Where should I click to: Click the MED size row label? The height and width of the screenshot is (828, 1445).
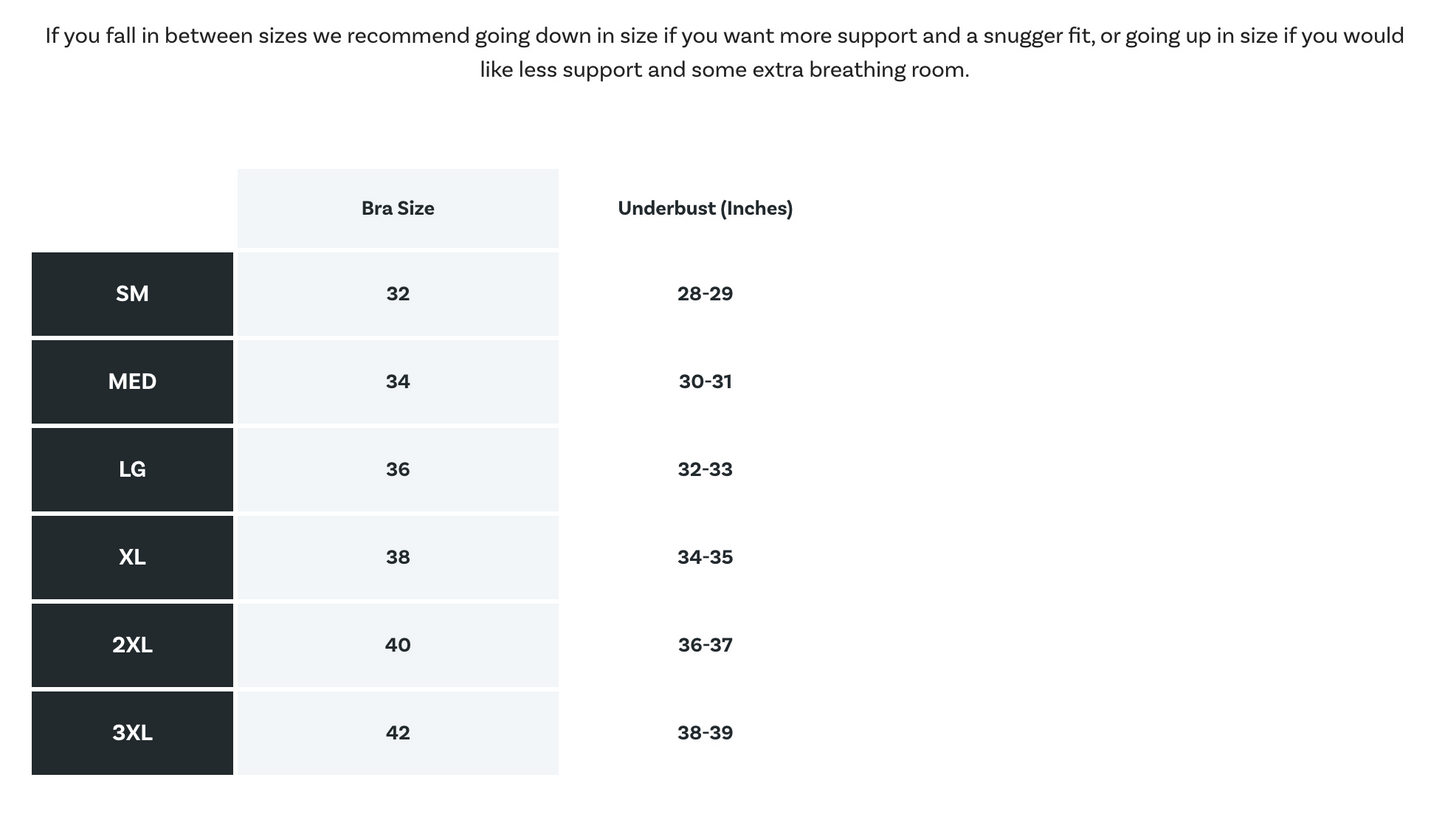[132, 382]
